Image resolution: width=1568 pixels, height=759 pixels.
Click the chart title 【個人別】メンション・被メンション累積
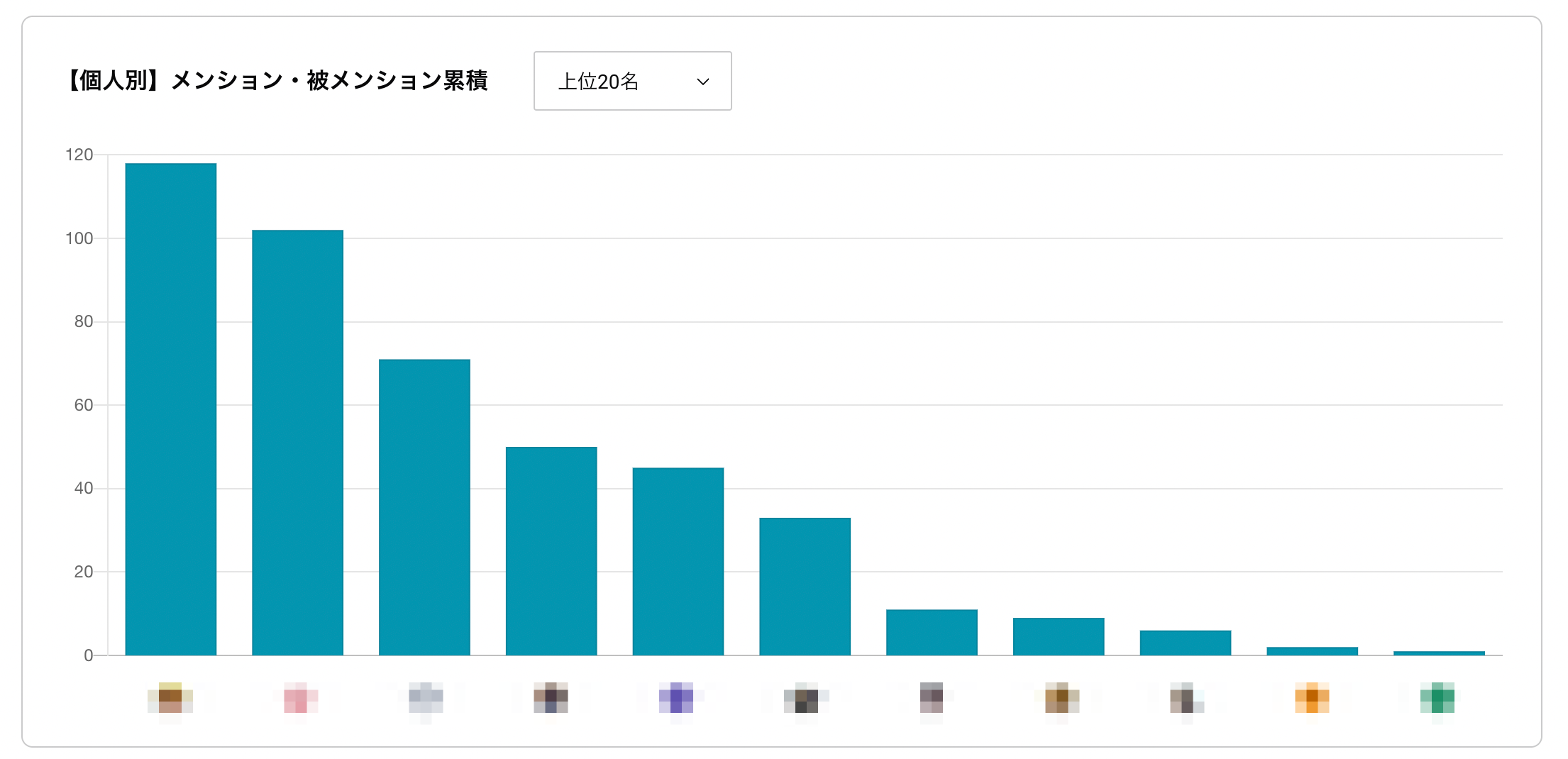tap(275, 81)
